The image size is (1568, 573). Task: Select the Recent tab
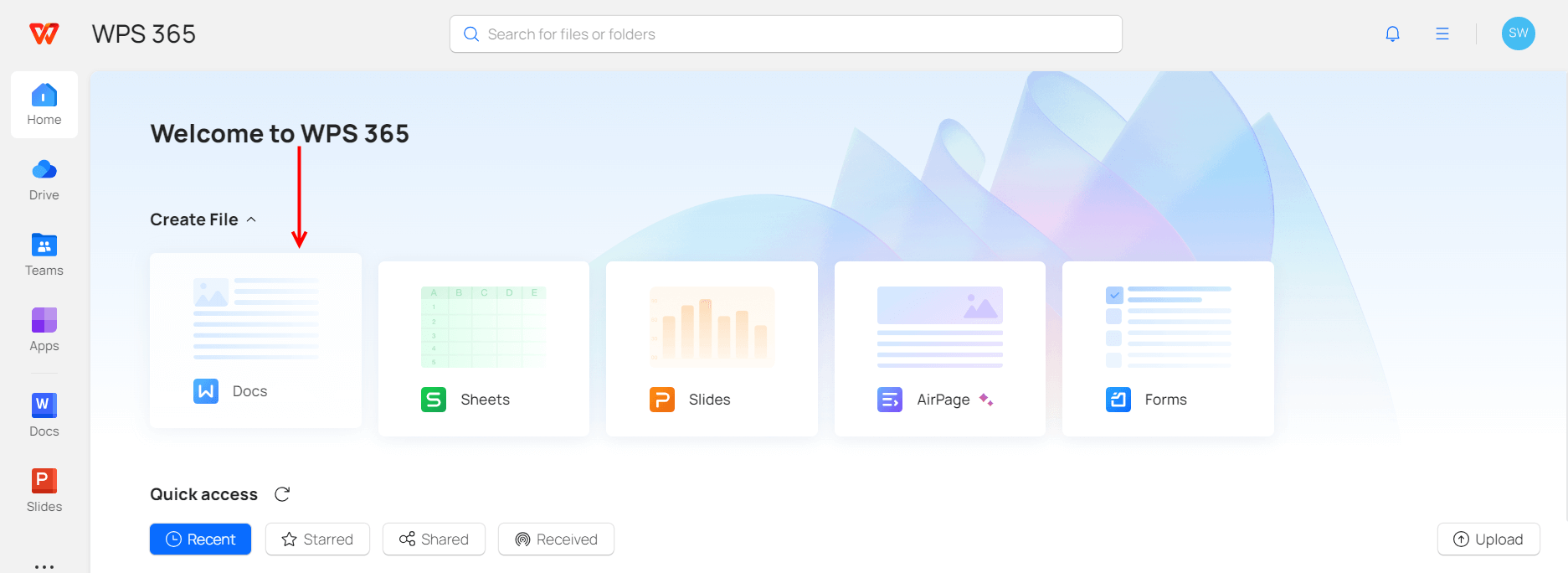click(x=200, y=539)
